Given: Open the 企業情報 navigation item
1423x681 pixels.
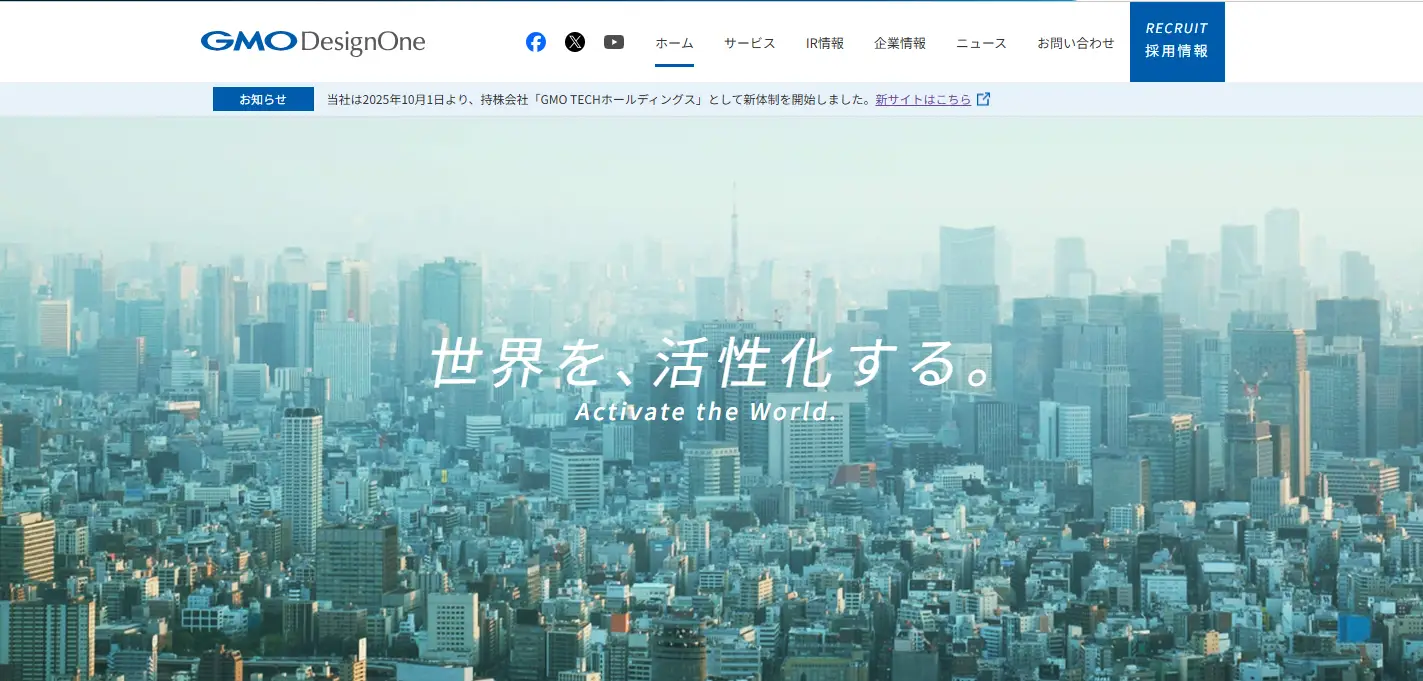Looking at the screenshot, I should (x=900, y=43).
